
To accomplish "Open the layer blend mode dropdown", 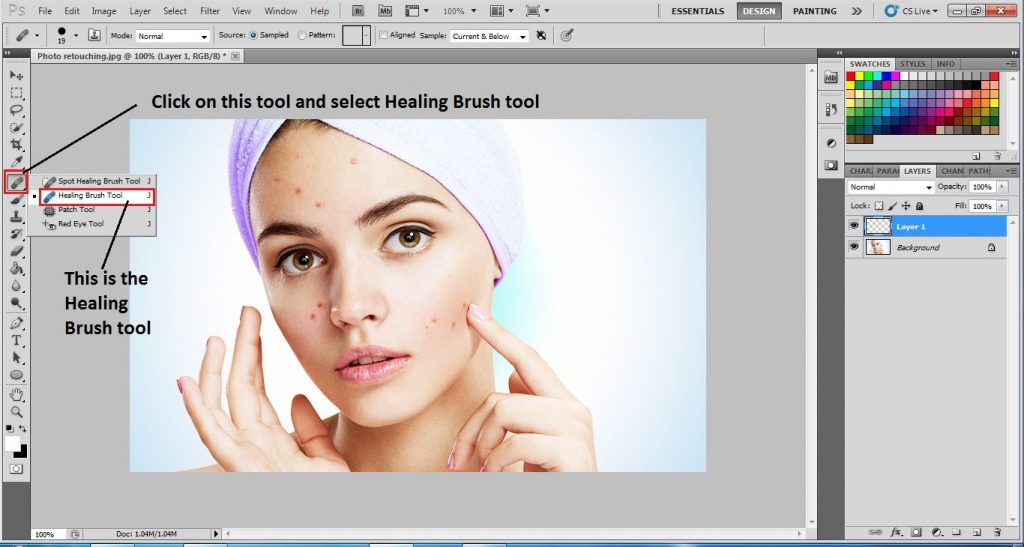I will (891, 187).
